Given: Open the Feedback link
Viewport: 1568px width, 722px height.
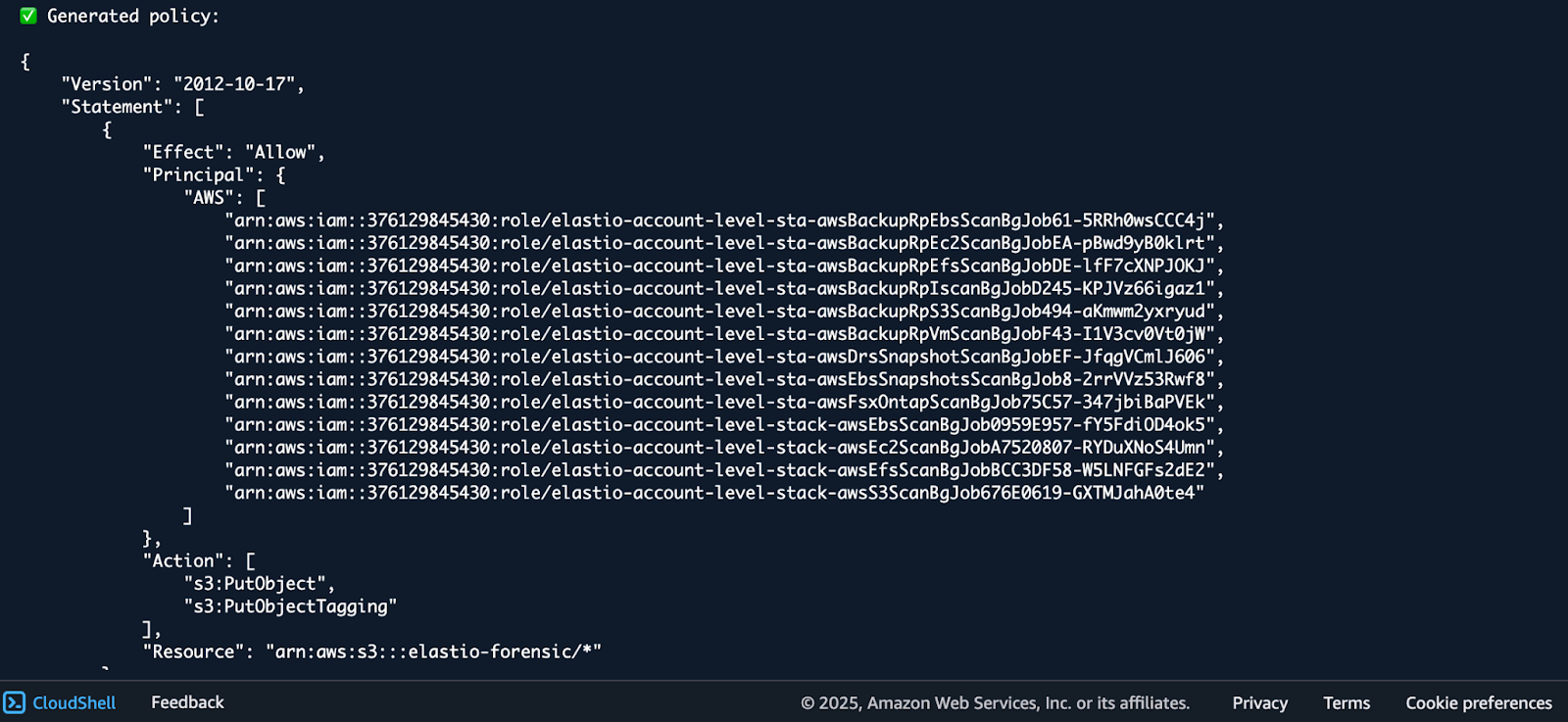Looking at the screenshot, I should tap(187, 702).
